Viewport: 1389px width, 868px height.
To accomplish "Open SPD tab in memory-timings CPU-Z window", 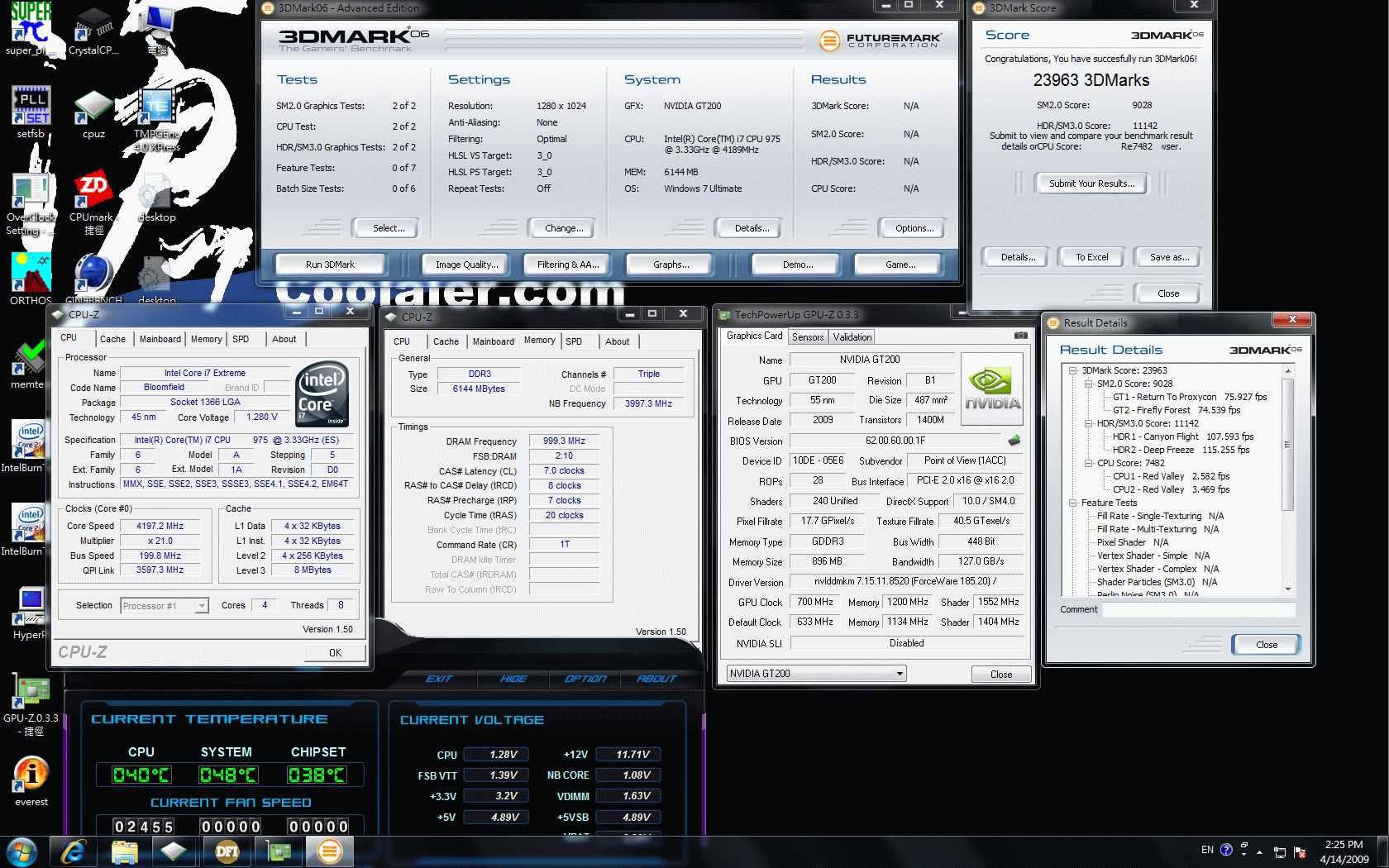I will coord(574,341).
